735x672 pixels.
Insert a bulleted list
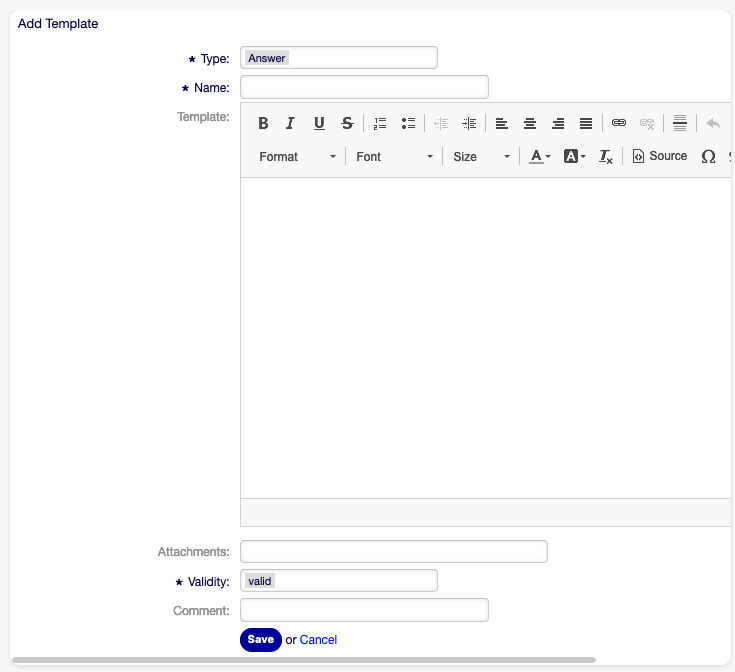[x=408, y=123]
